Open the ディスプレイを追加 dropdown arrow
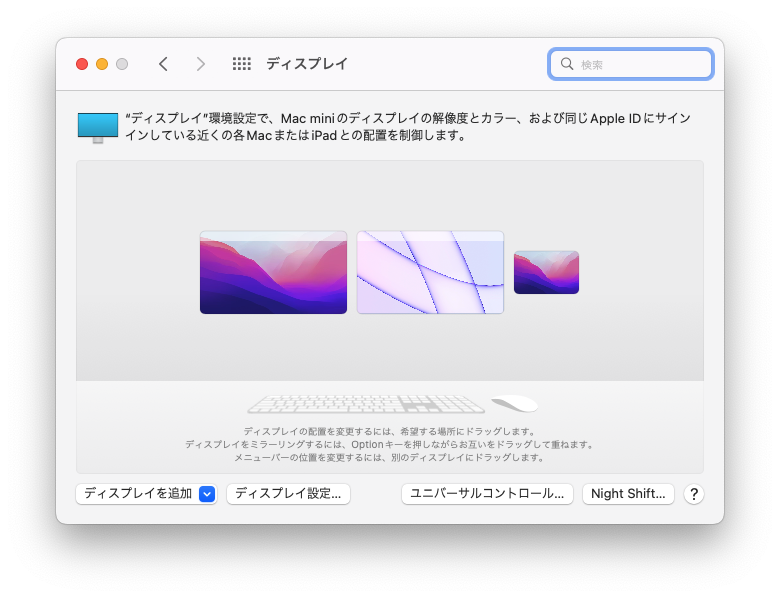The image size is (780, 598). [207, 494]
